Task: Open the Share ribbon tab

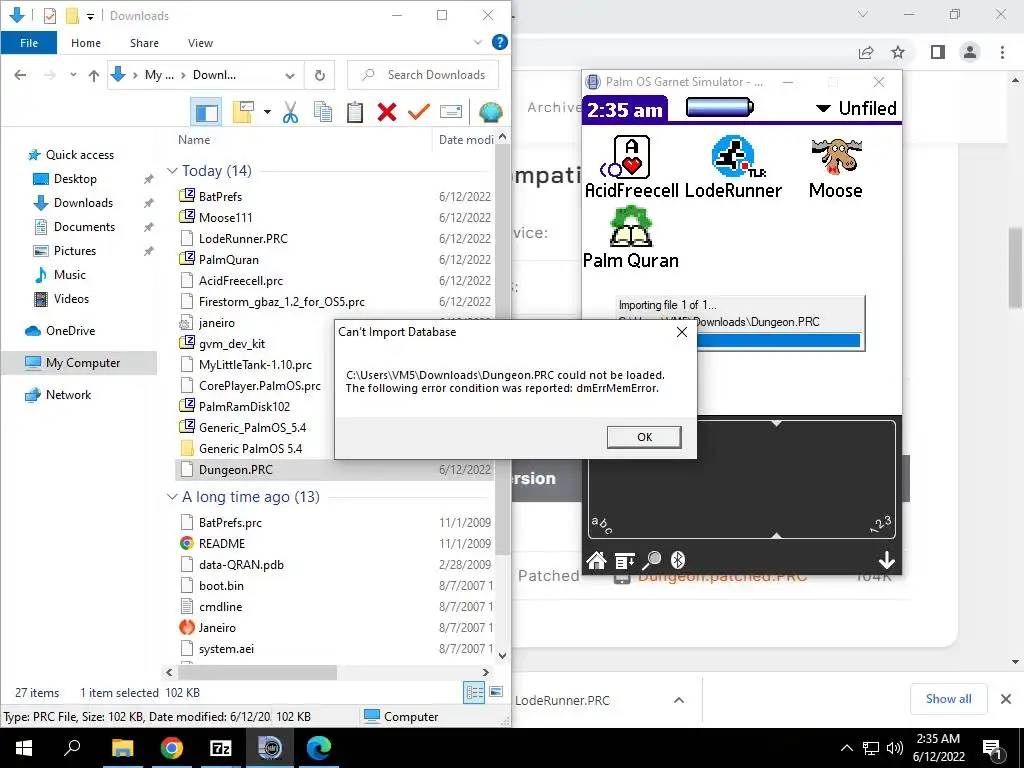Action: coord(144,43)
